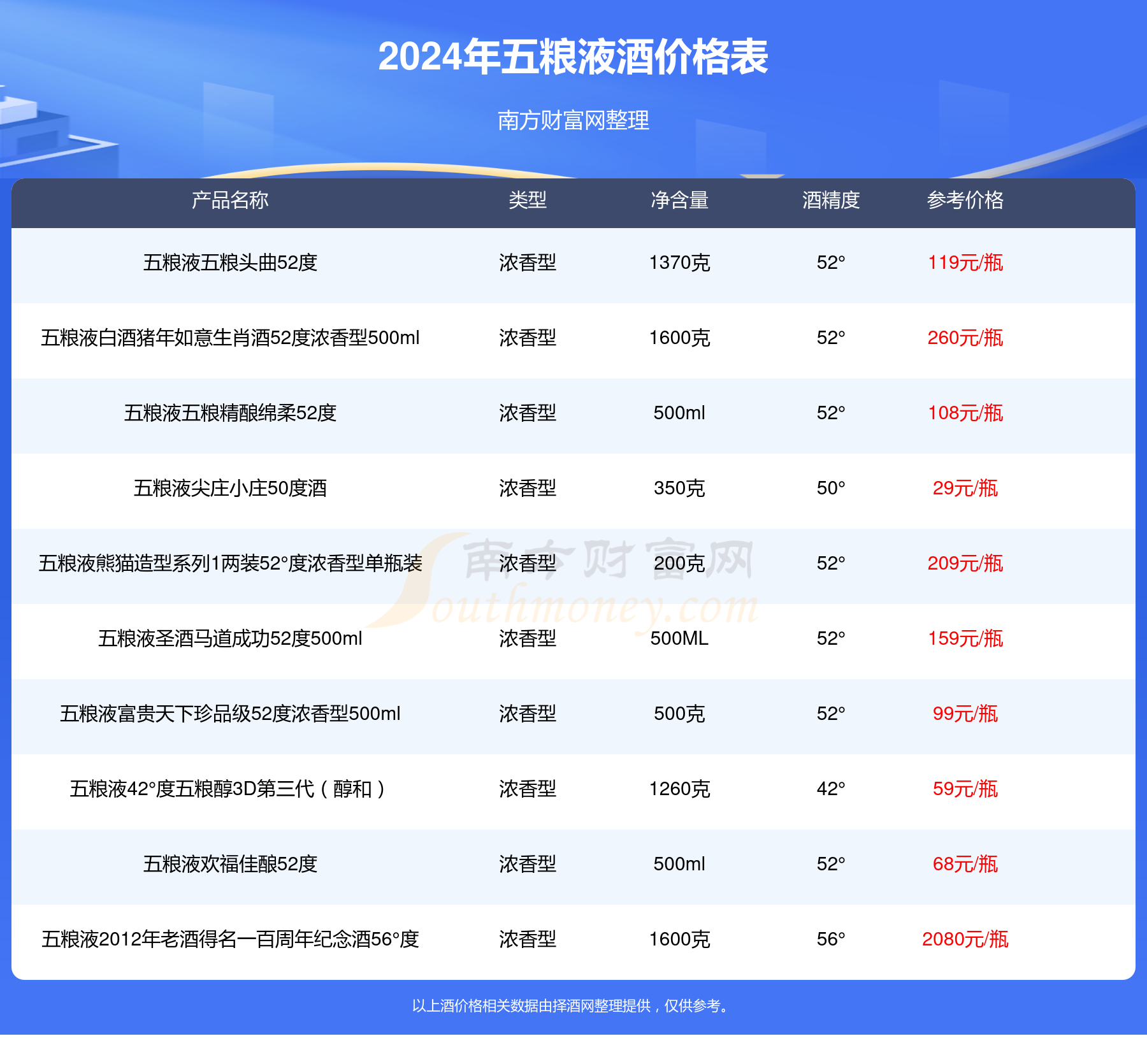Image resolution: width=1147 pixels, height=1064 pixels.
Task: Click net content 200克
Action: [679, 563]
